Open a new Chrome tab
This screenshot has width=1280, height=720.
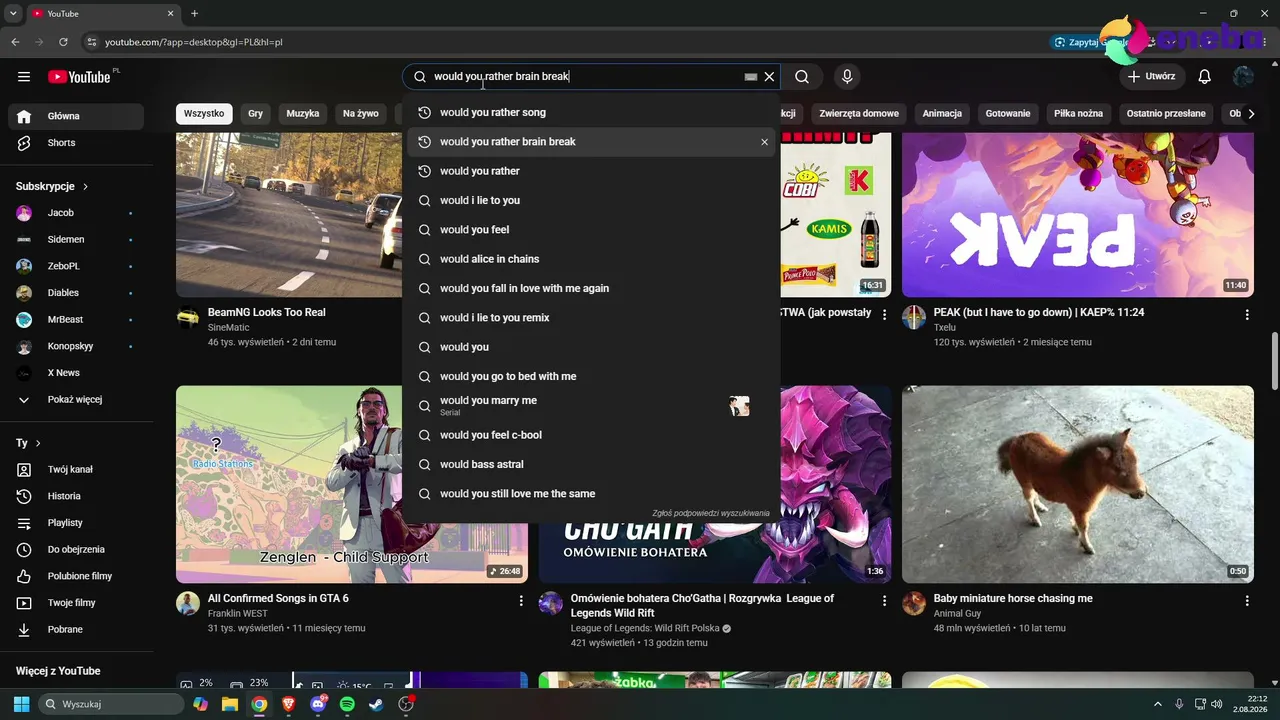click(x=194, y=14)
